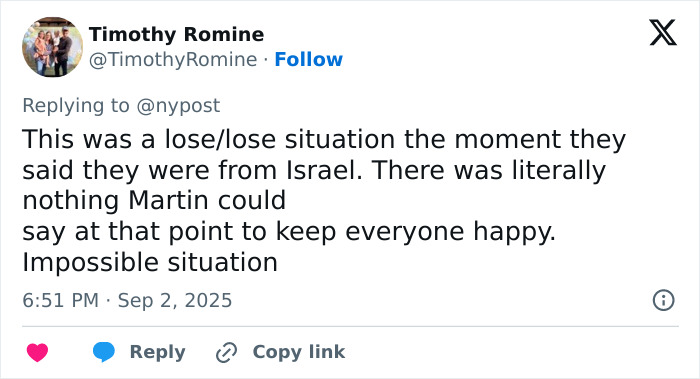Image resolution: width=700 pixels, height=379 pixels.
Task: Click the X logo icon
Action: coord(663,33)
